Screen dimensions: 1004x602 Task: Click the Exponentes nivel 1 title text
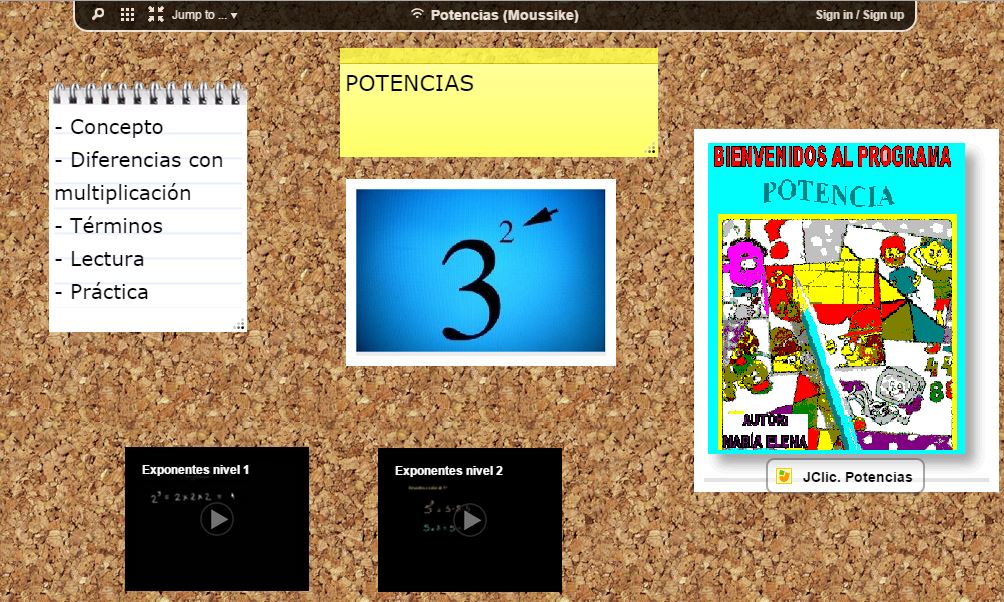(195, 470)
